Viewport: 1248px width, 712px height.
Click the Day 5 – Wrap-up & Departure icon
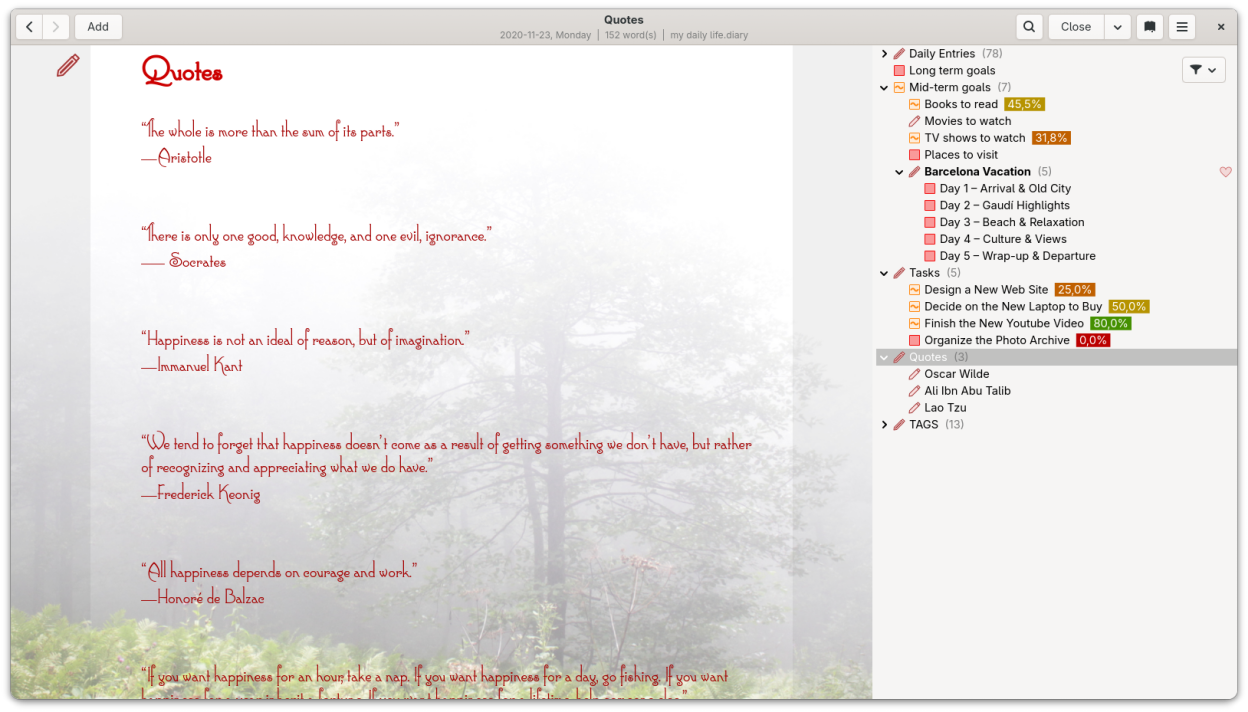(x=930, y=256)
